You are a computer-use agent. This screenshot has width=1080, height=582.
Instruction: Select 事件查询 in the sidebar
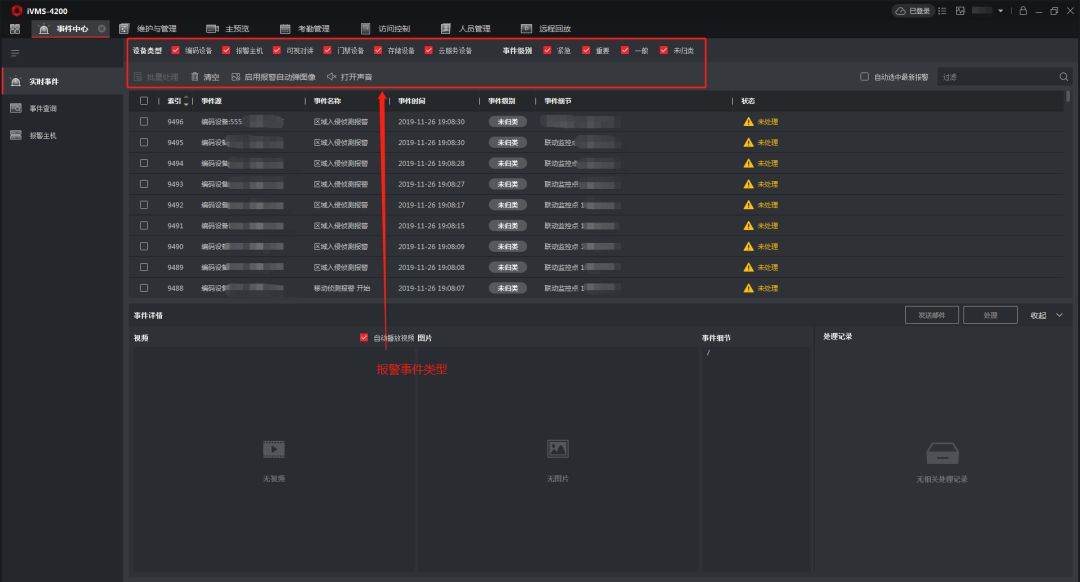pyautogui.click(x=62, y=108)
